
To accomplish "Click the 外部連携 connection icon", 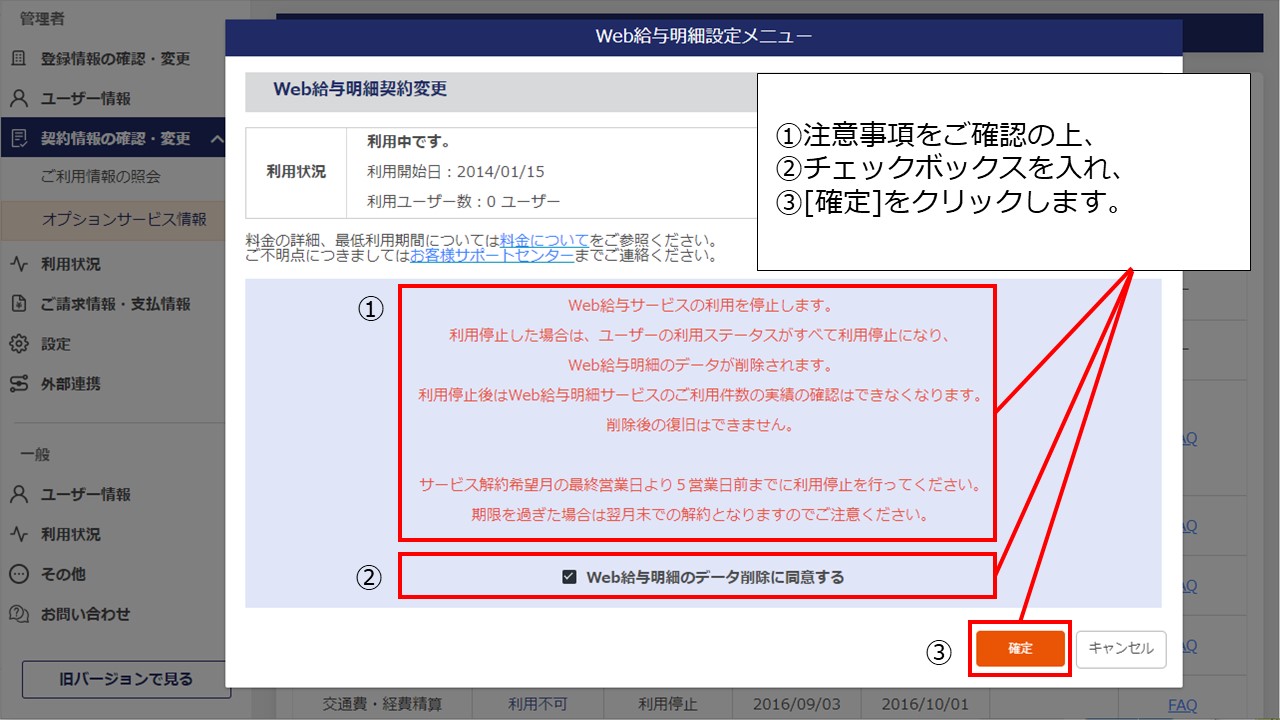I will (x=19, y=384).
